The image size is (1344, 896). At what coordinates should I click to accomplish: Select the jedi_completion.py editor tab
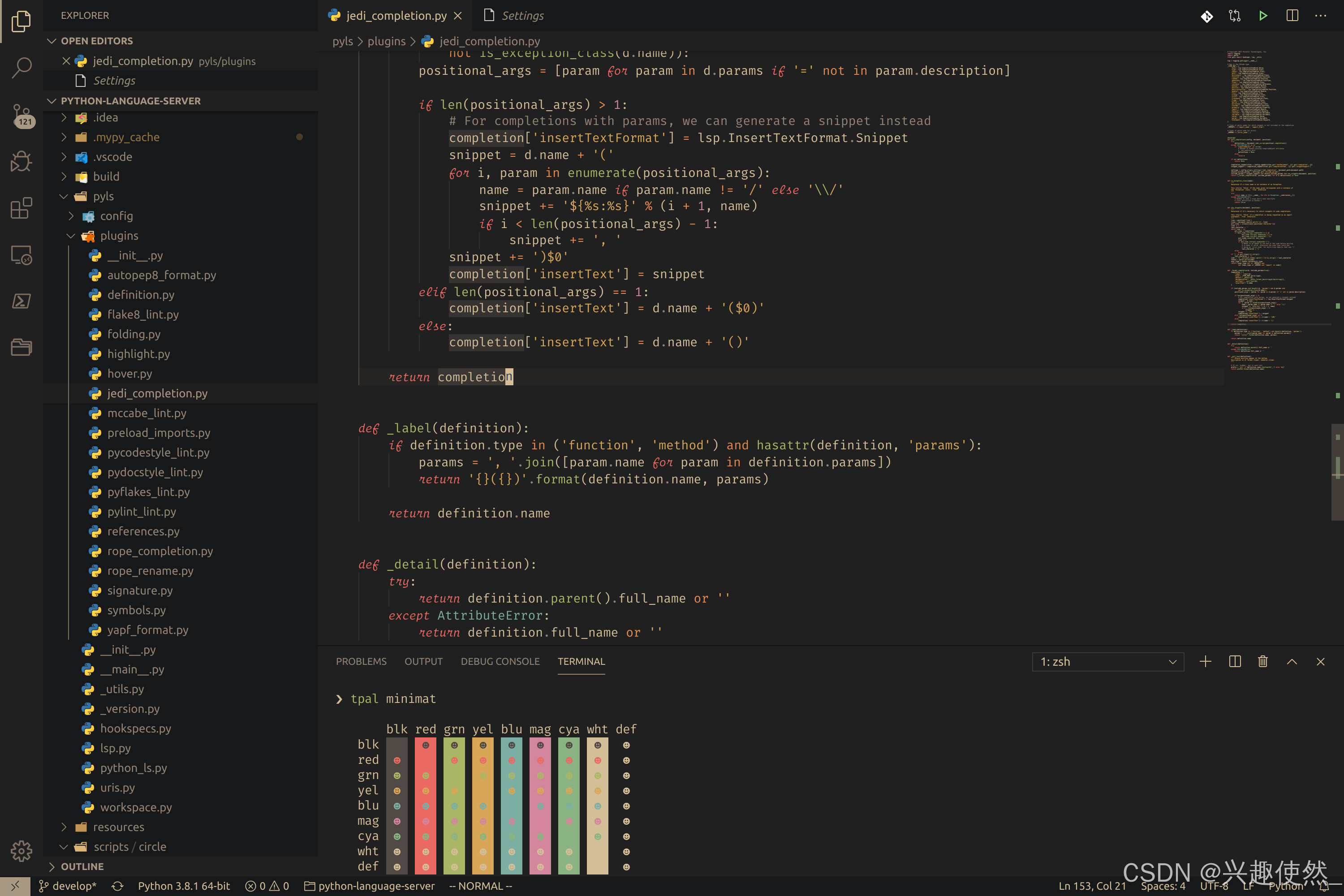coord(396,16)
